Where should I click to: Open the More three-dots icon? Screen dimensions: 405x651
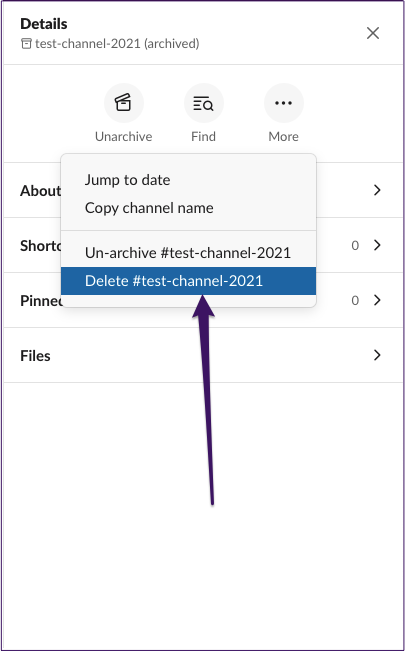(284, 103)
